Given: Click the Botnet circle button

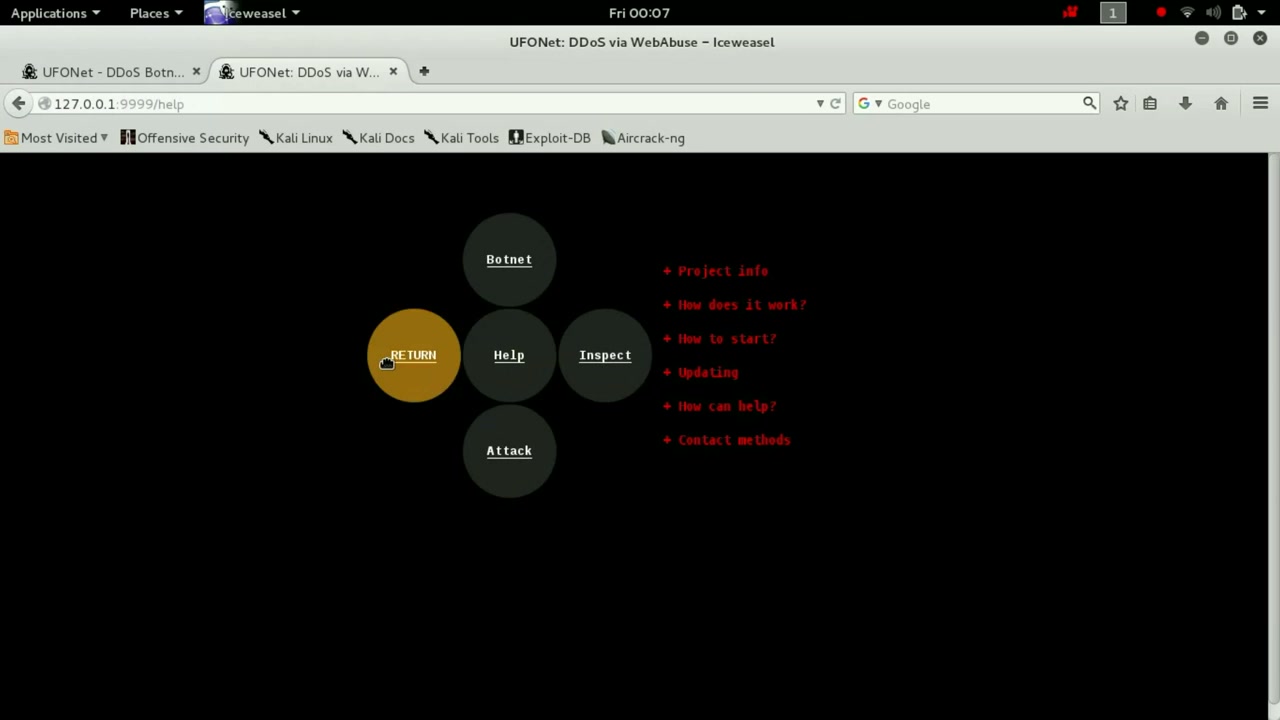Looking at the screenshot, I should (x=509, y=259).
